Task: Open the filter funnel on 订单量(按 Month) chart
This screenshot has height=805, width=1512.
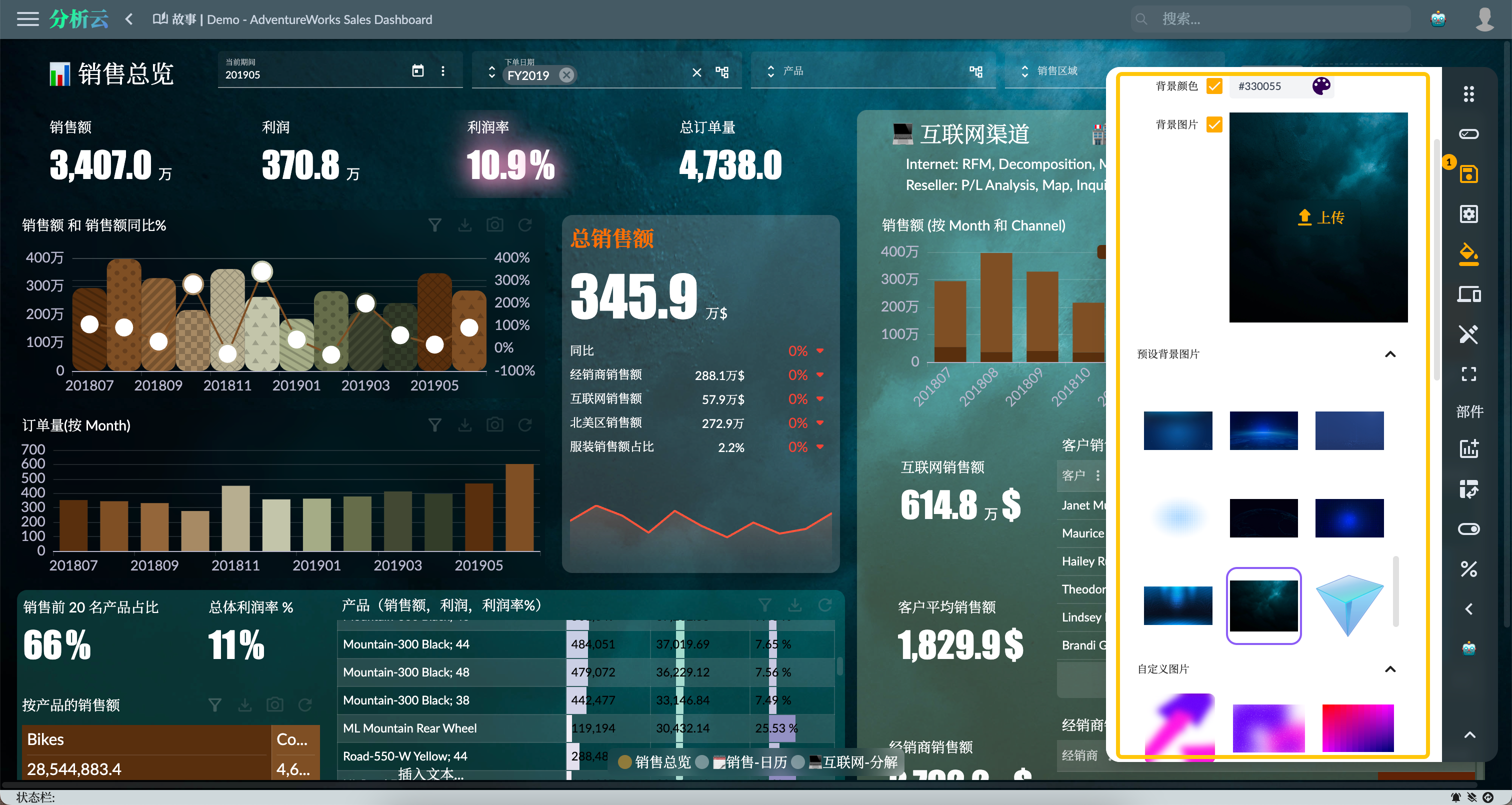Action: coord(435,424)
